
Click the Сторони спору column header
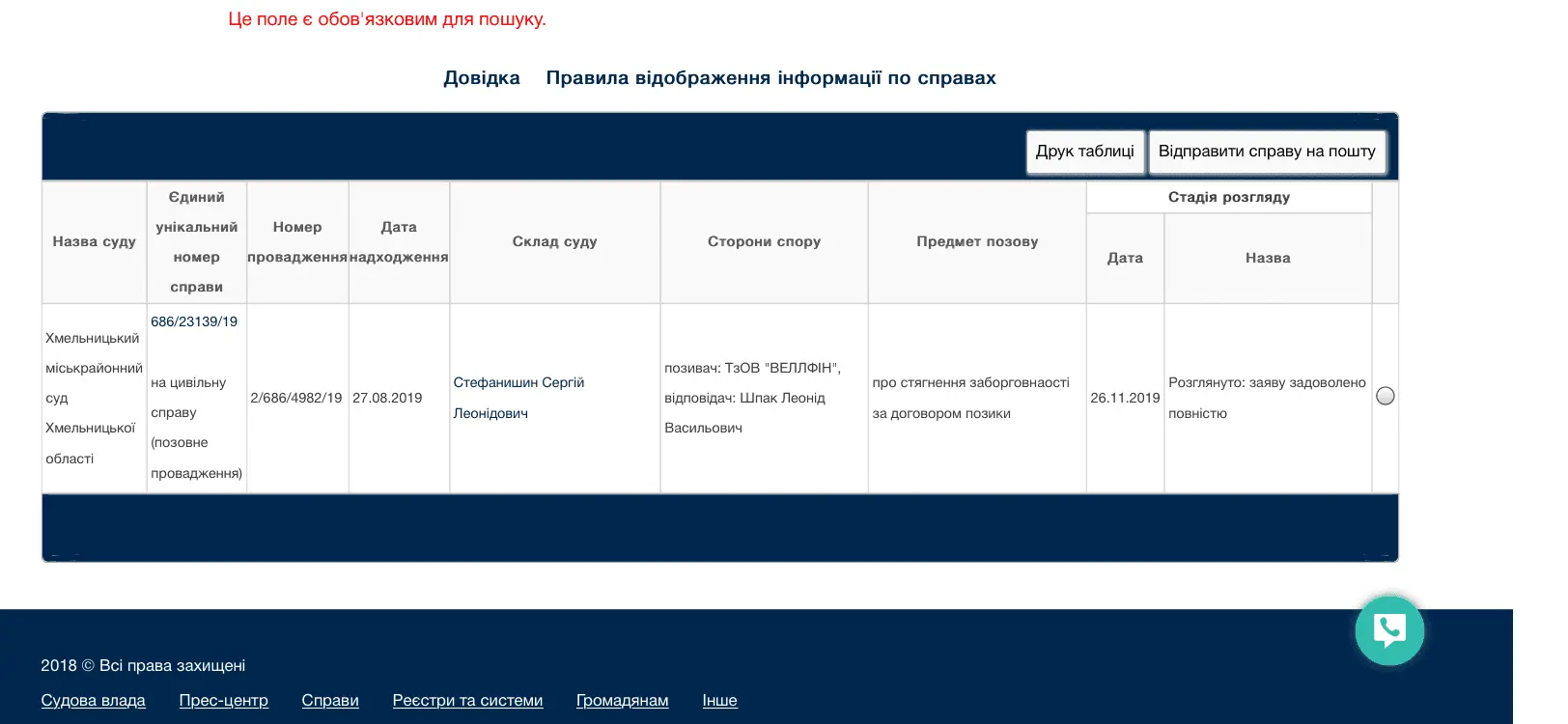tap(764, 241)
